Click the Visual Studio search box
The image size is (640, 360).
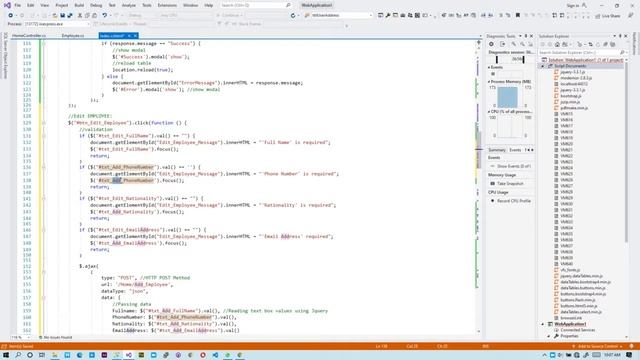point(256,5)
